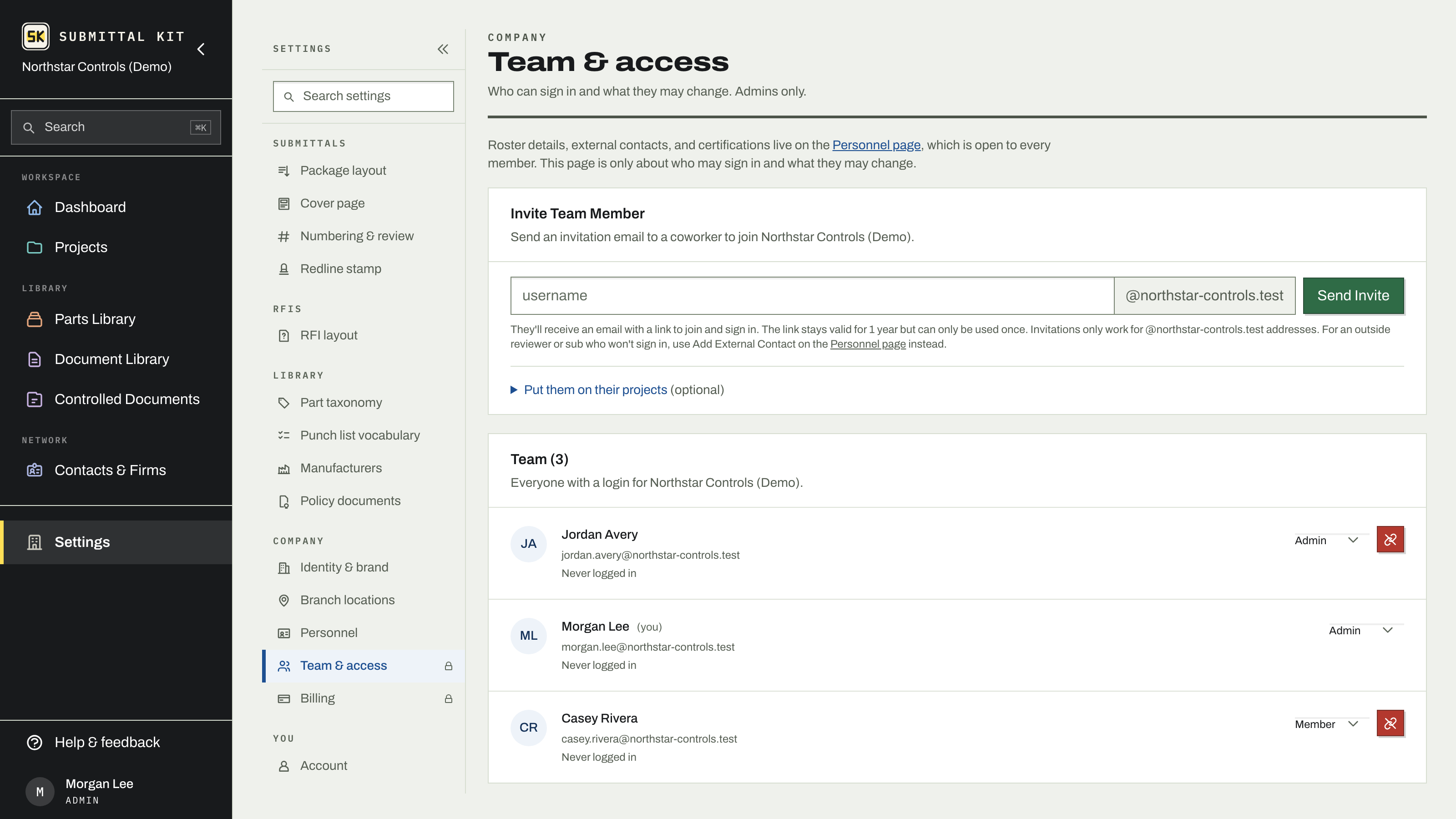Open Projects via the folder icon
This screenshot has width=1456, height=819.
click(x=35, y=248)
